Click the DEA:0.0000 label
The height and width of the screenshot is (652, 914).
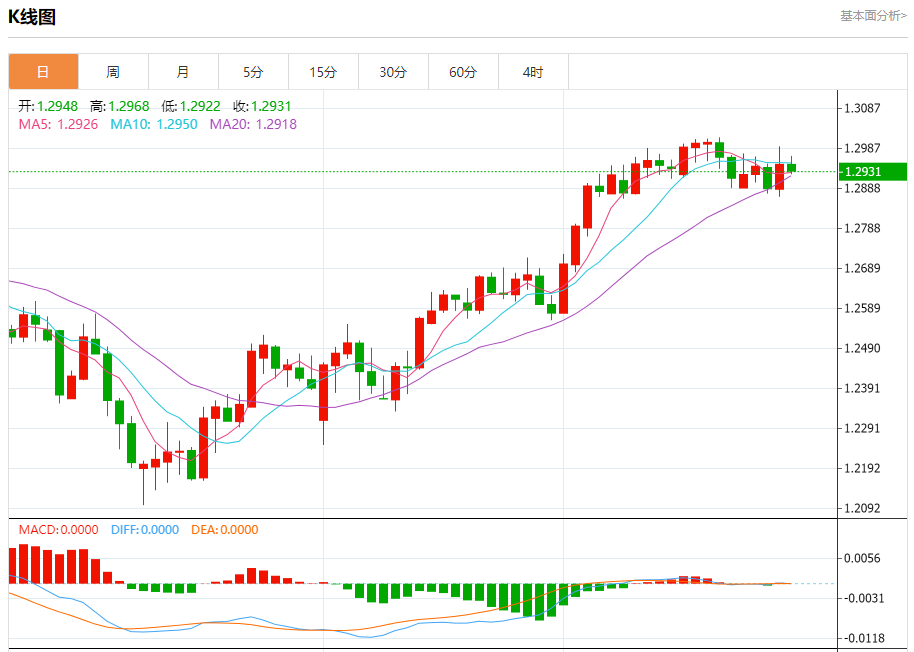(x=224, y=530)
